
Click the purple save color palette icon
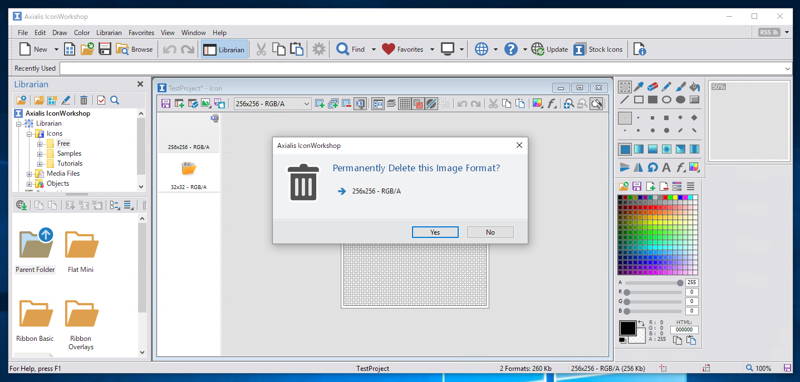(x=637, y=186)
